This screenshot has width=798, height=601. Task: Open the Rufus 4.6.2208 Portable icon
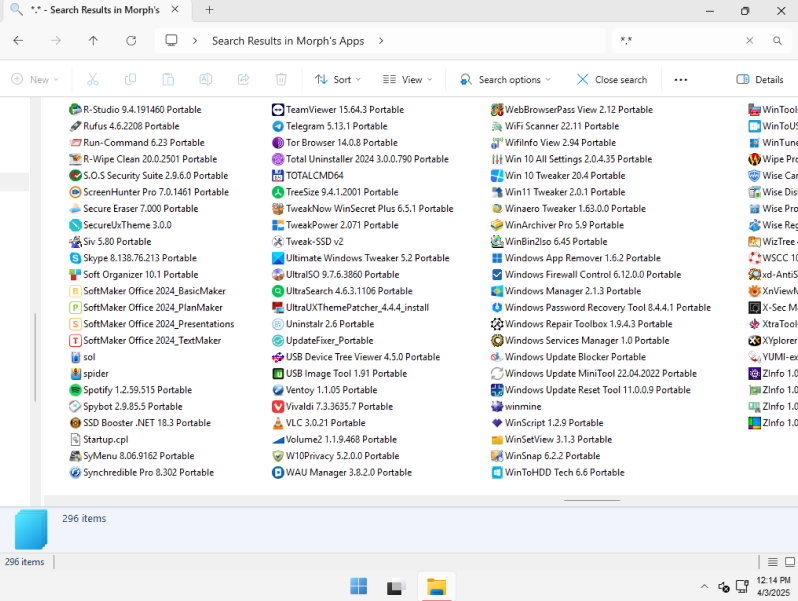click(75, 126)
